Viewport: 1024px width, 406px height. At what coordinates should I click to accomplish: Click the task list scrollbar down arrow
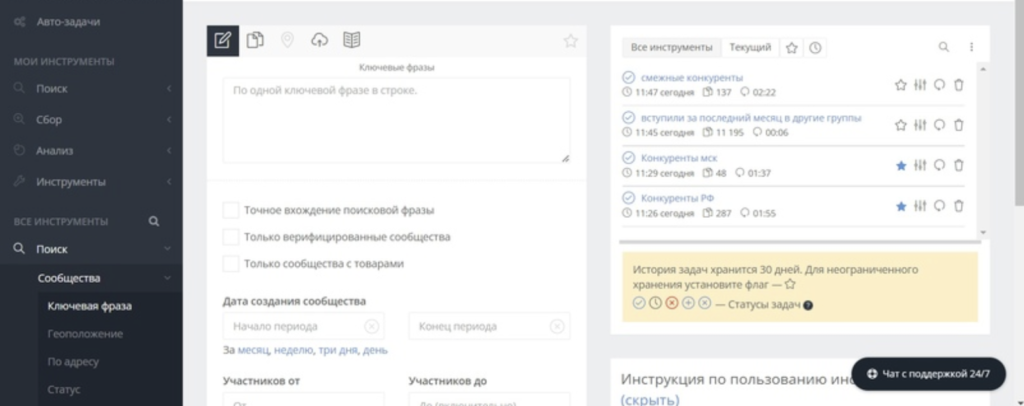pos(984,233)
